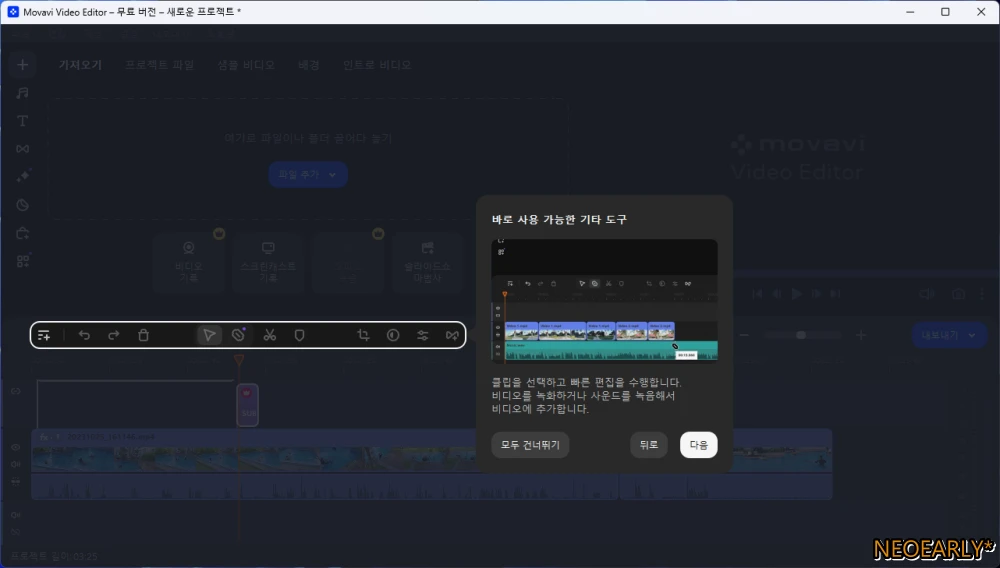1000x568 pixels.
Task: Add a marker with the shield-shaped icon
Action: point(299,335)
